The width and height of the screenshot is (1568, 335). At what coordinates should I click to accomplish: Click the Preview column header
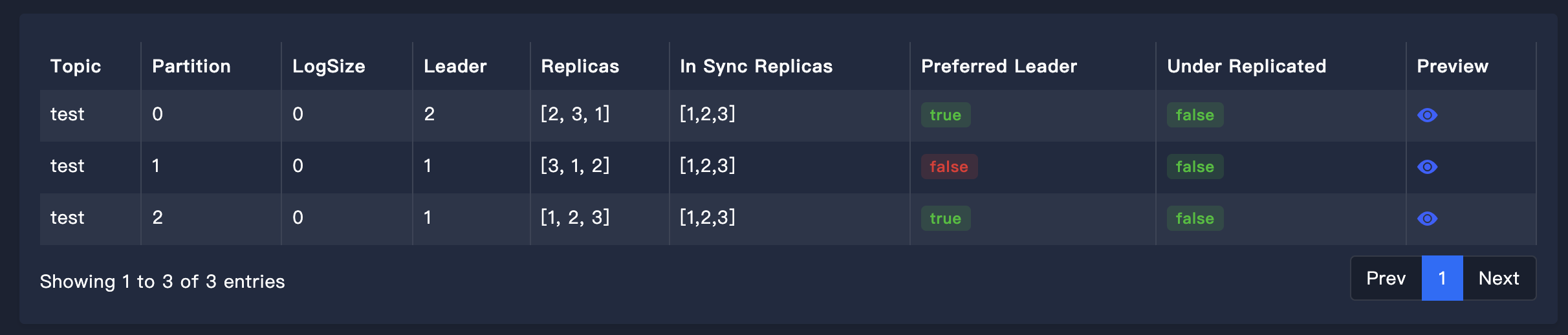(1452, 66)
